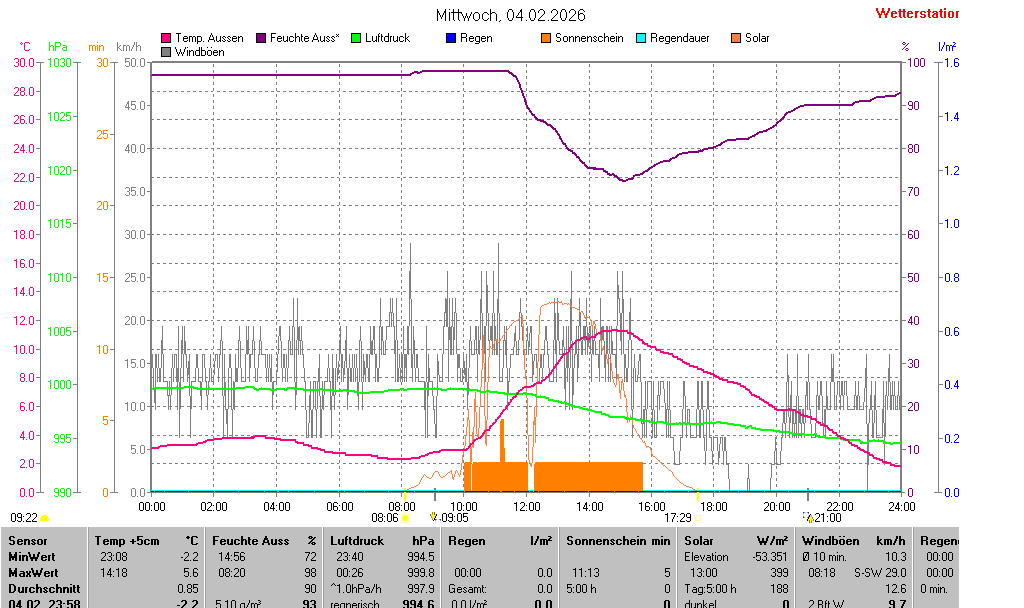The width and height of the screenshot is (1024, 608).
Task: Click the sunrise marker at 08:06
Action: [404, 518]
